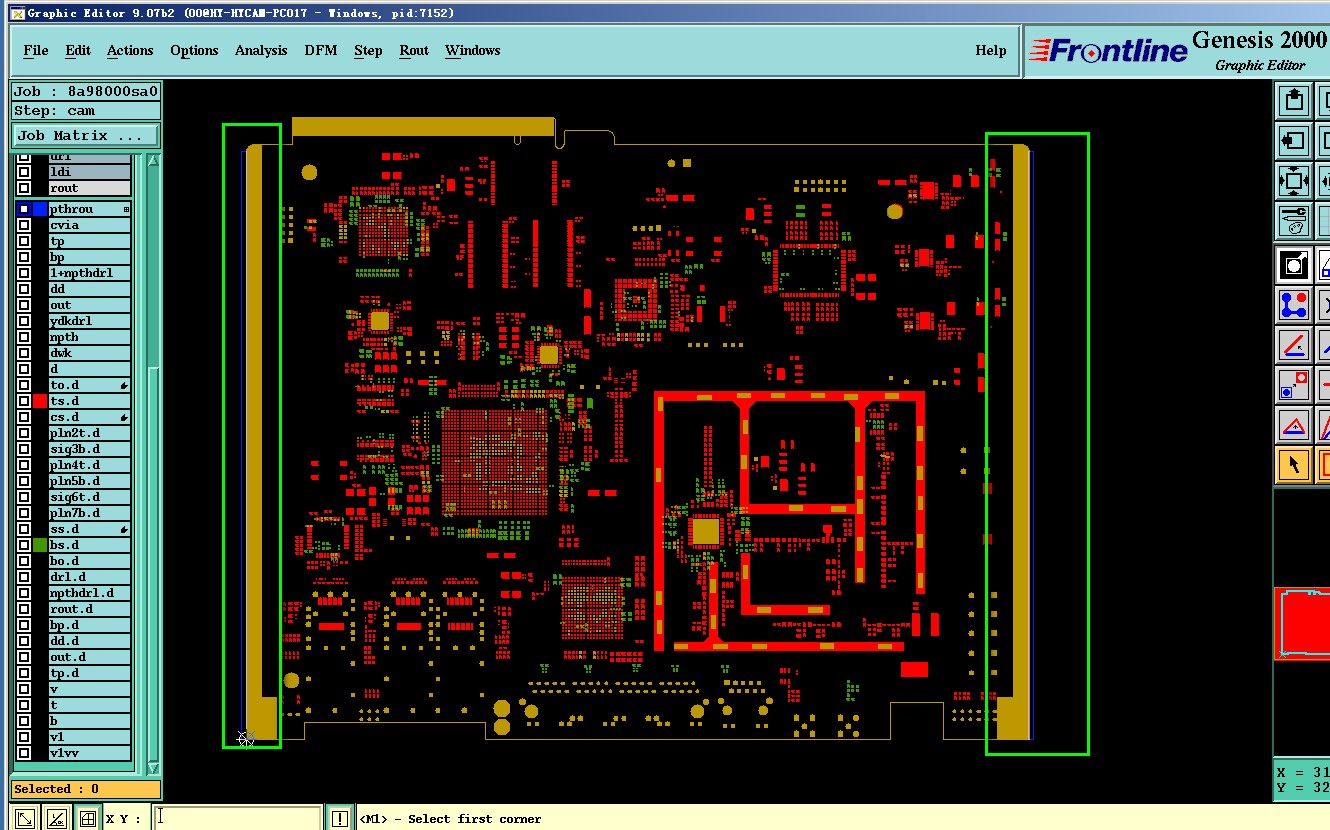Toggle the checkbox for the ts.d layer
The height and width of the screenshot is (830, 1330).
click(24, 401)
